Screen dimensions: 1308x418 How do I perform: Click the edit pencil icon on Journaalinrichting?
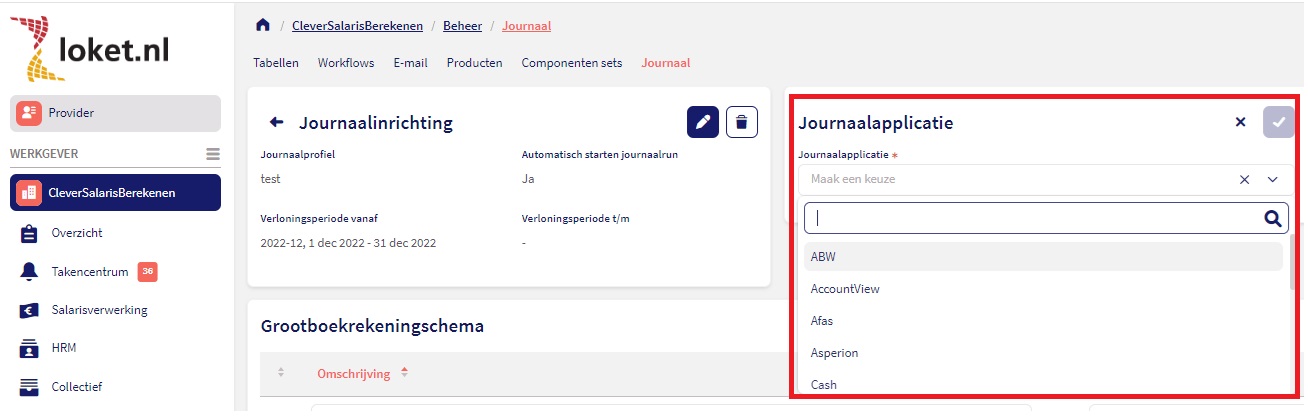703,122
